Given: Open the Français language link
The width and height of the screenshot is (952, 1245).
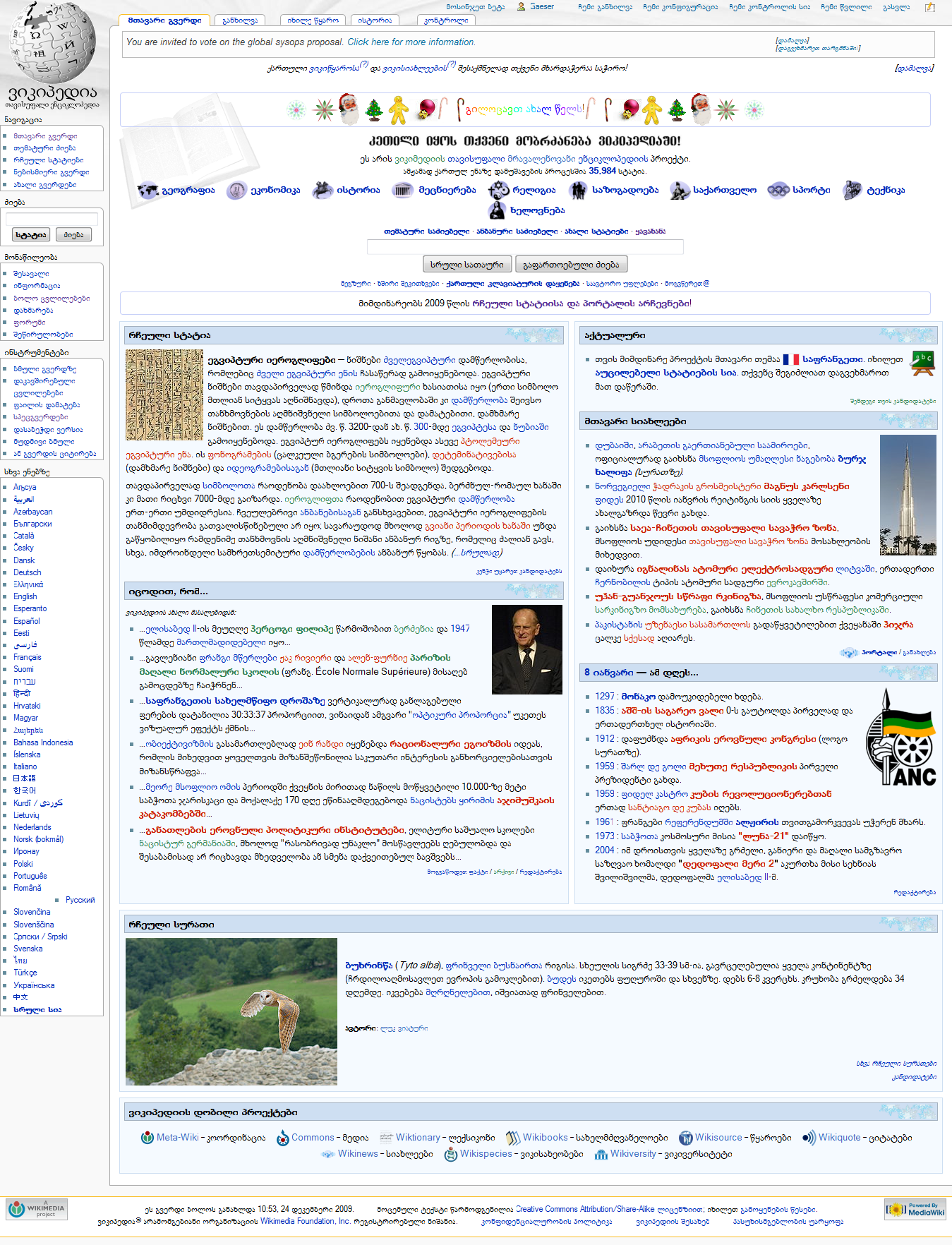Looking at the screenshot, I should pos(28,657).
